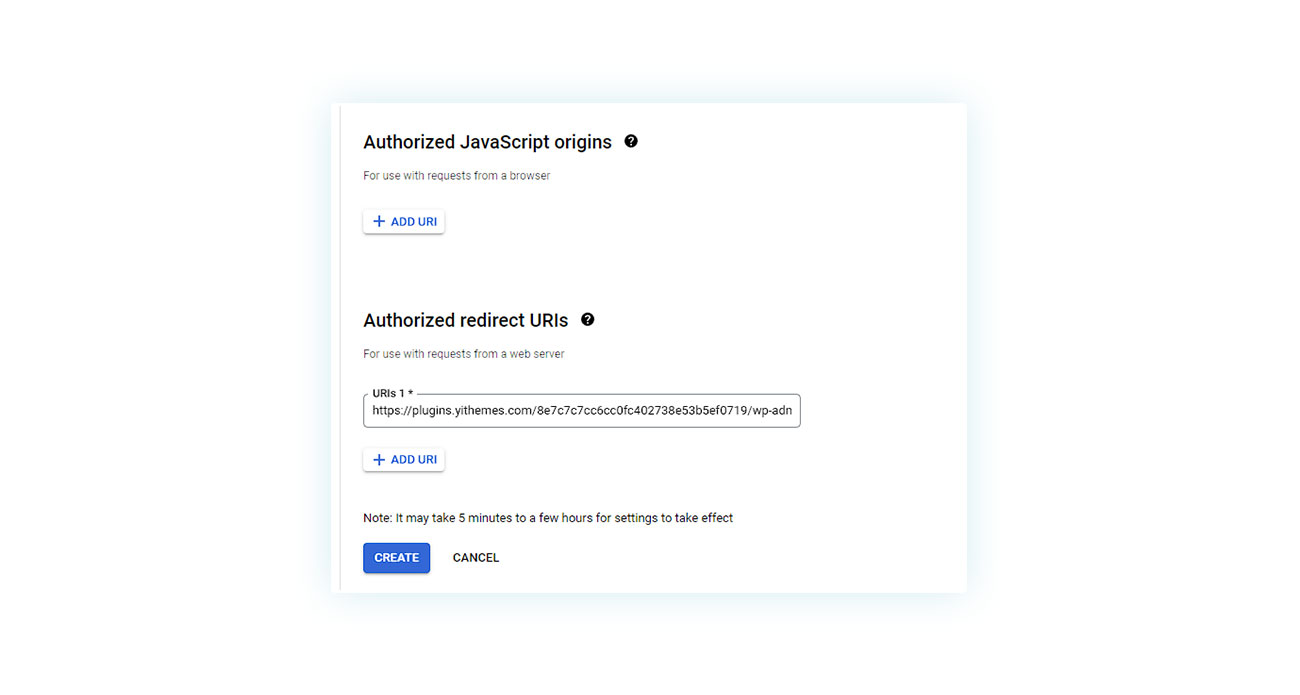Screen dimensions: 1300x695
Task: Click plus icon under JavaScript origins section
Action: (x=379, y=221)
